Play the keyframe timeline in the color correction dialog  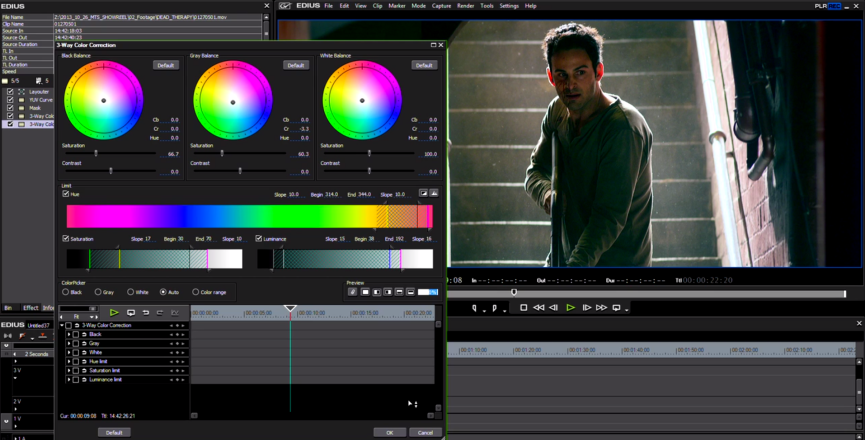pyautogui.click(x=114, y=313)
